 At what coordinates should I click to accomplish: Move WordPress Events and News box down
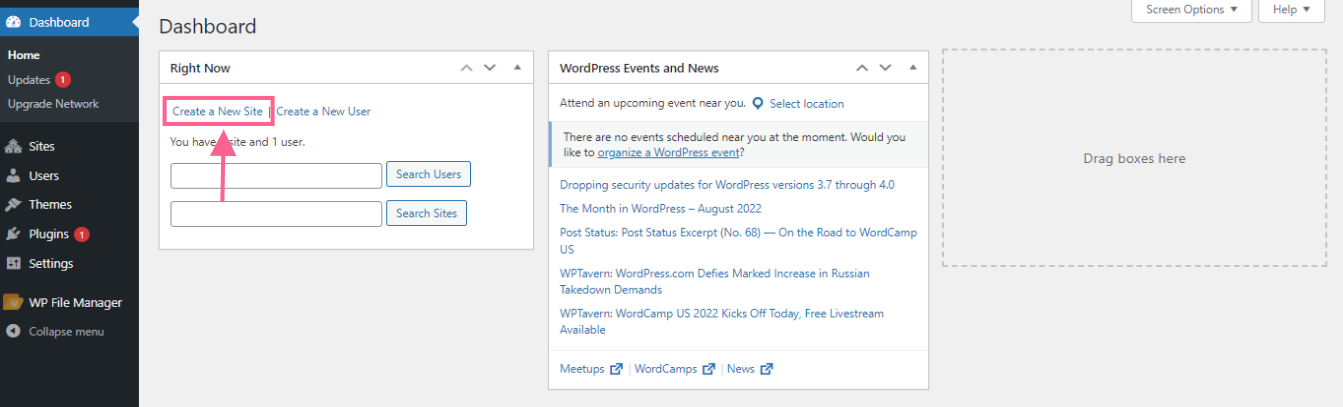pos(886,68)
